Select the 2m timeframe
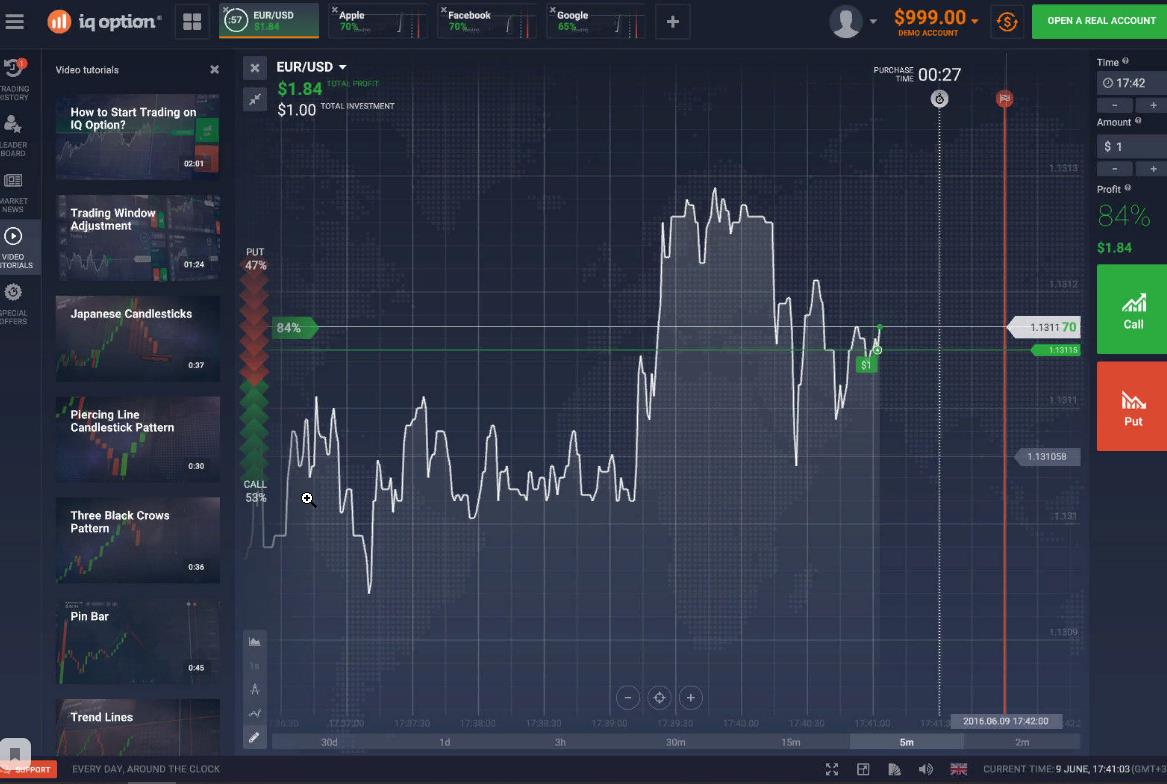 (x=1022, y=742)
